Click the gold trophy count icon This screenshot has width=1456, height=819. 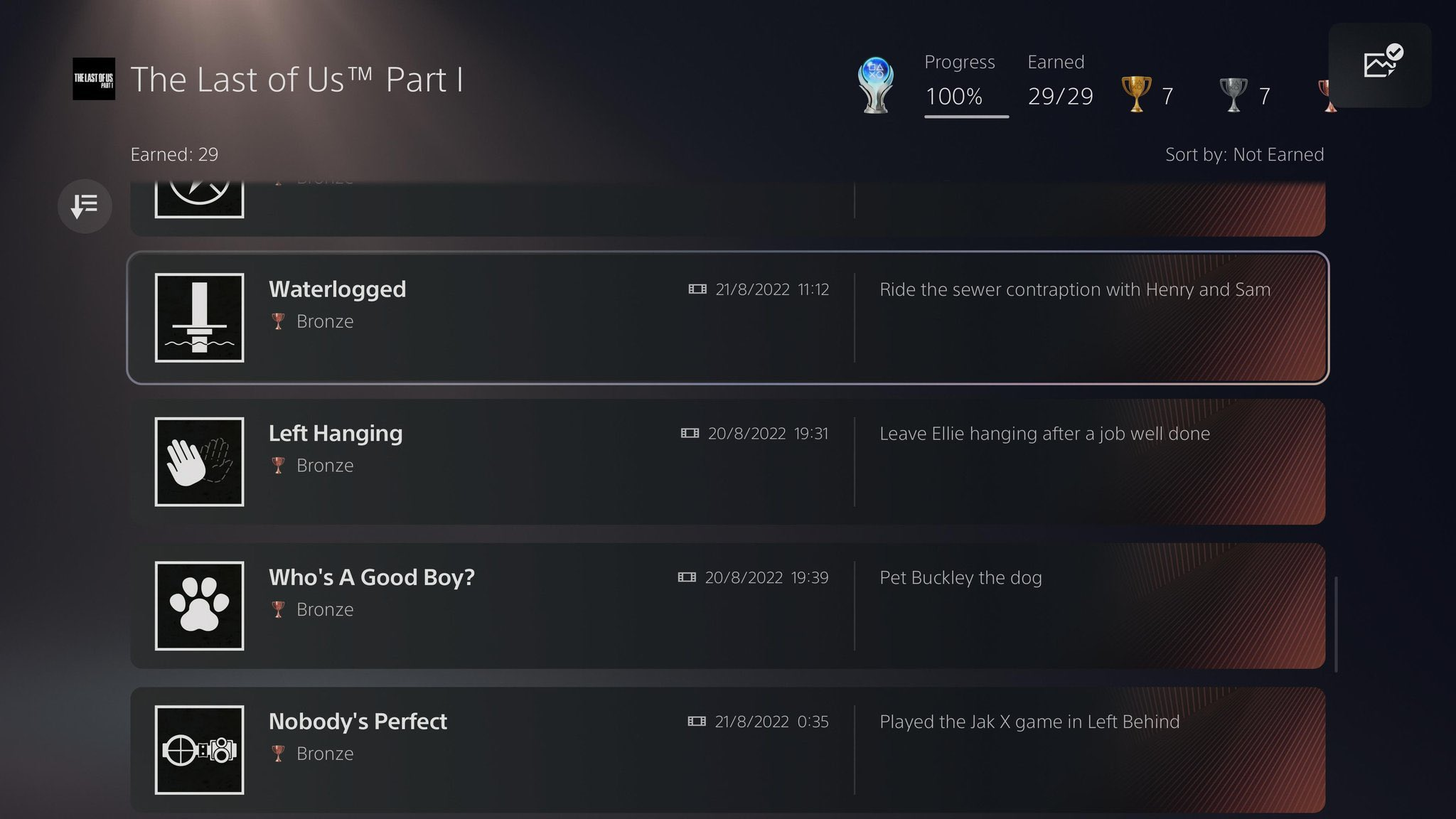click(1136, 95)
